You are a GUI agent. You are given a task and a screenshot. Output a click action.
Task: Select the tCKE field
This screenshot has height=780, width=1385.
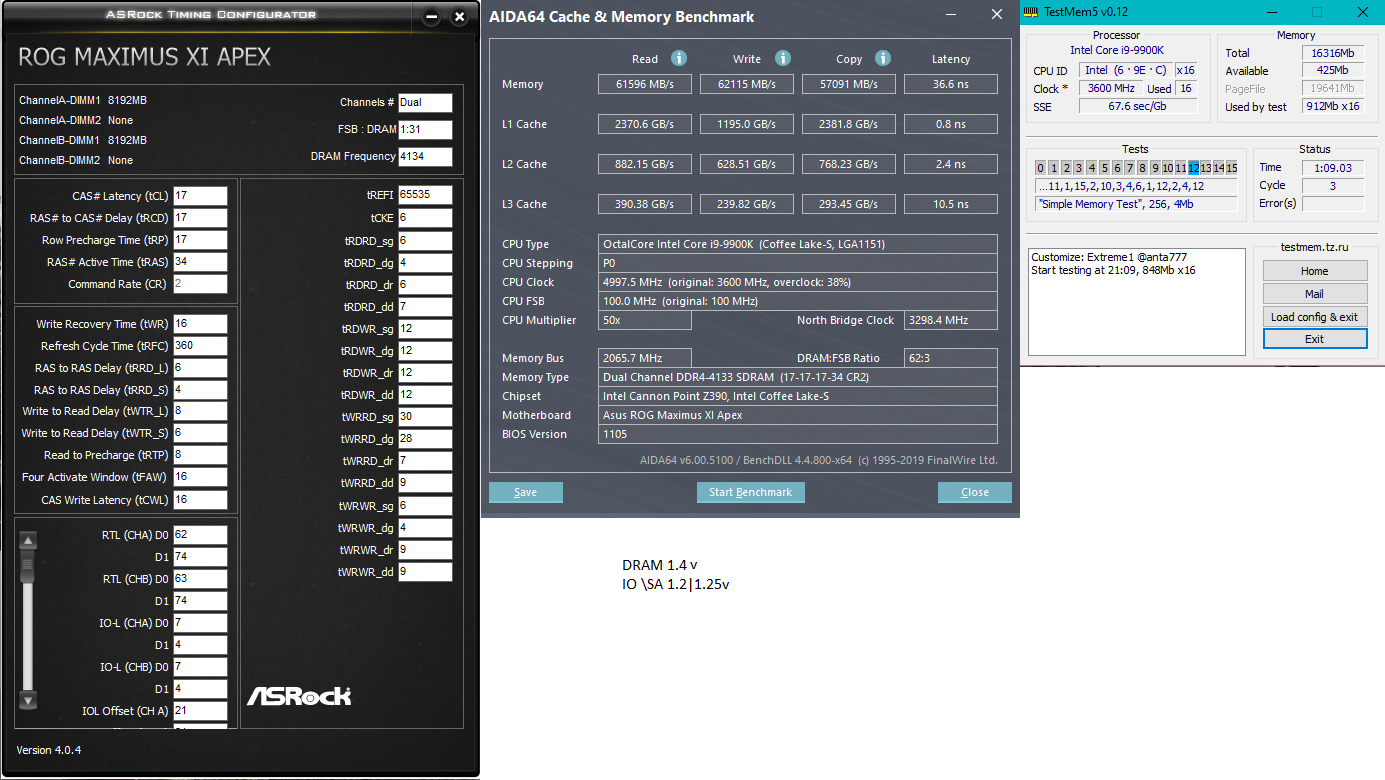[x=425, y=217]
